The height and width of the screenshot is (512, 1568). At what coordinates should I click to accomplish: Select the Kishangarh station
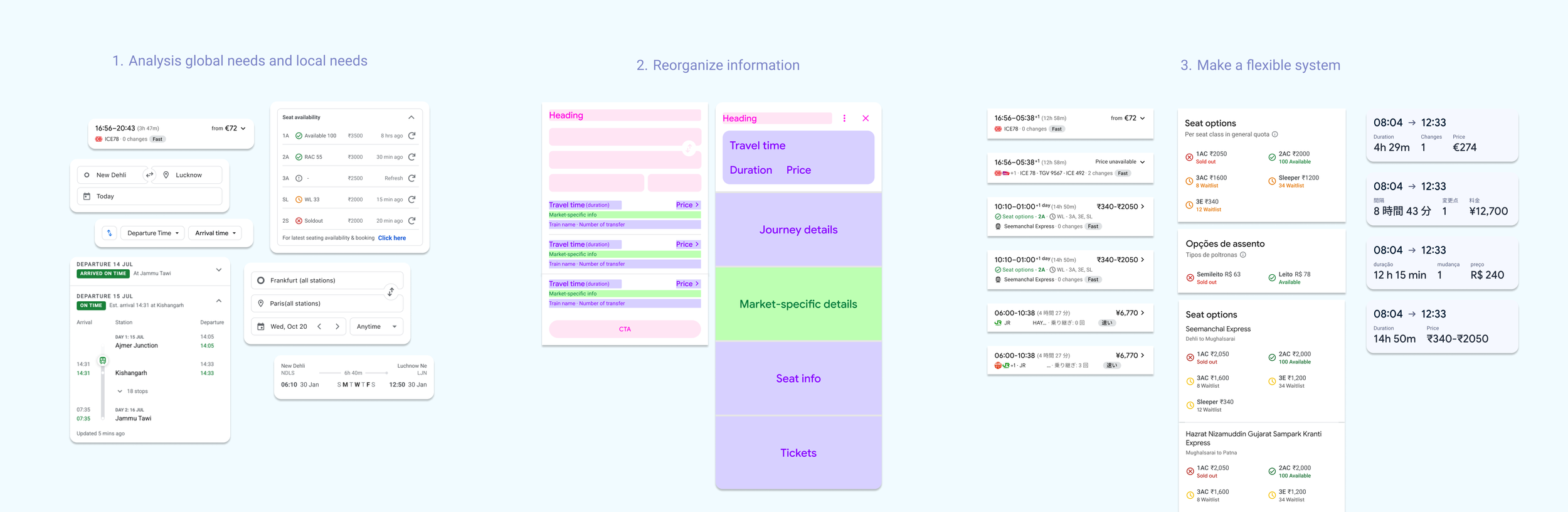131,373
